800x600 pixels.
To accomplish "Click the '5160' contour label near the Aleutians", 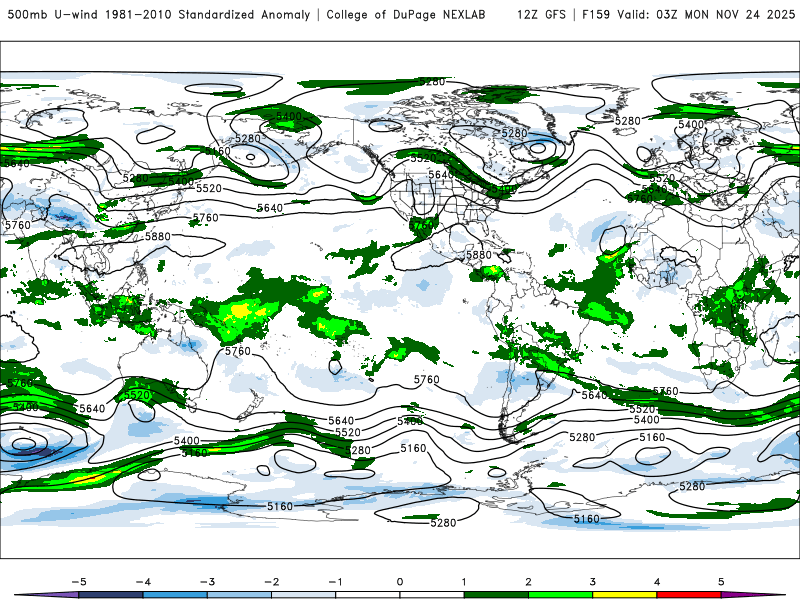I will [x=218, y=151].
